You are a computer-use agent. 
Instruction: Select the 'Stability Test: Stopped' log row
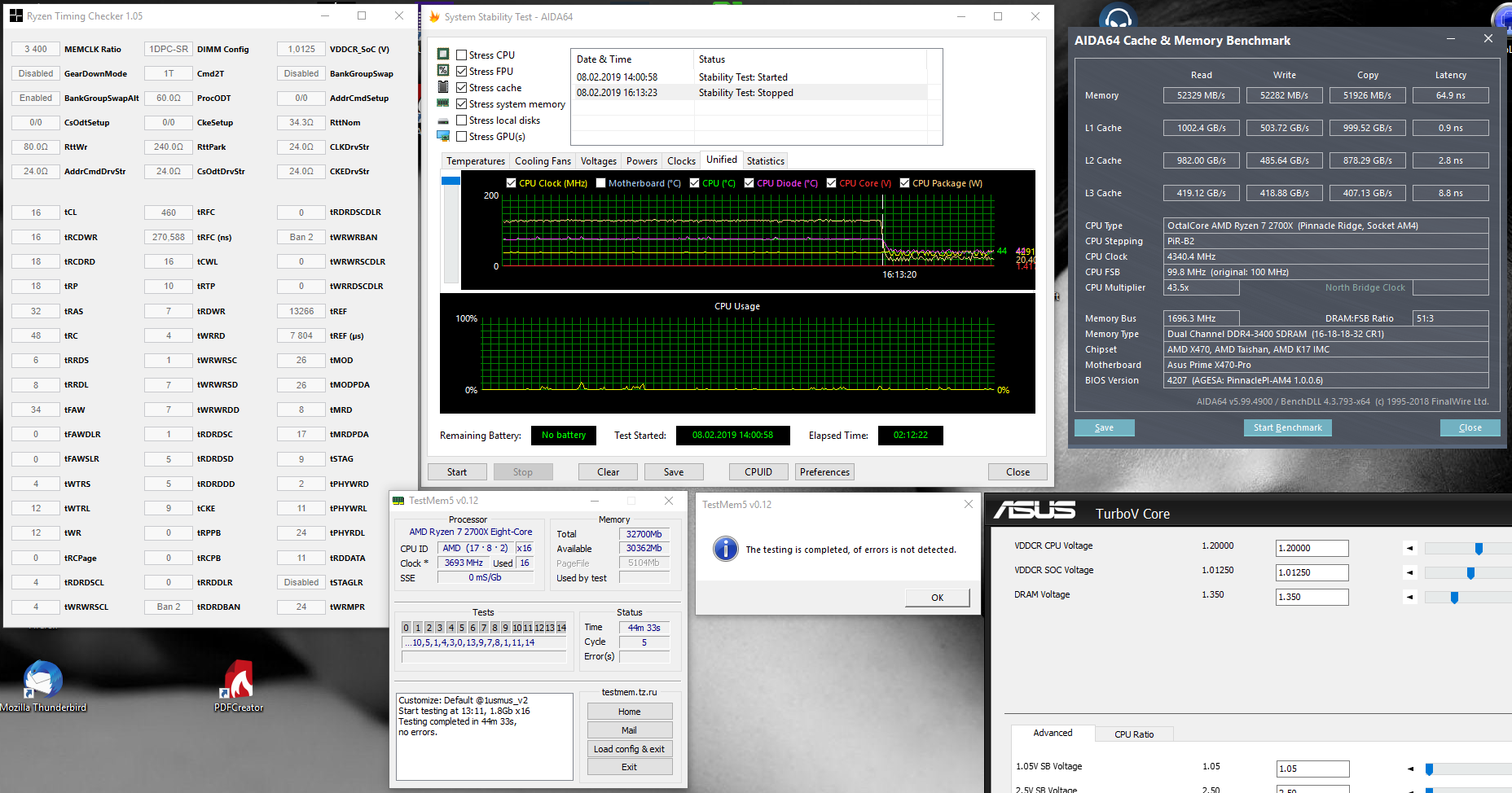tap(749, 93)
